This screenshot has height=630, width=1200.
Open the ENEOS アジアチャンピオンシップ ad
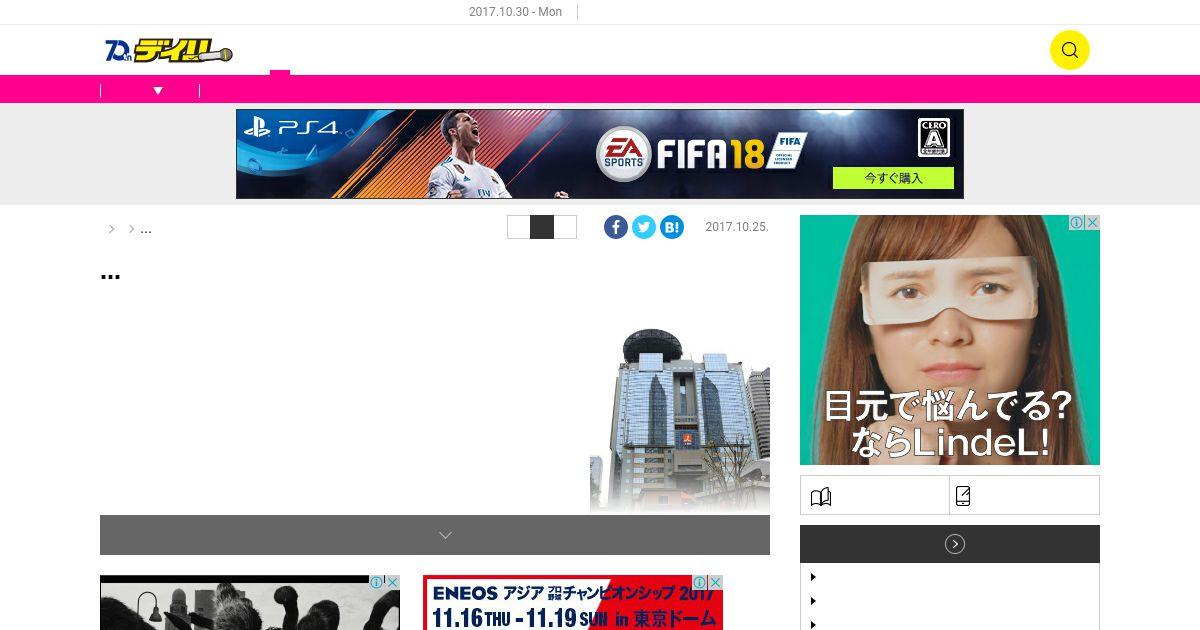[x=573, y=602]
